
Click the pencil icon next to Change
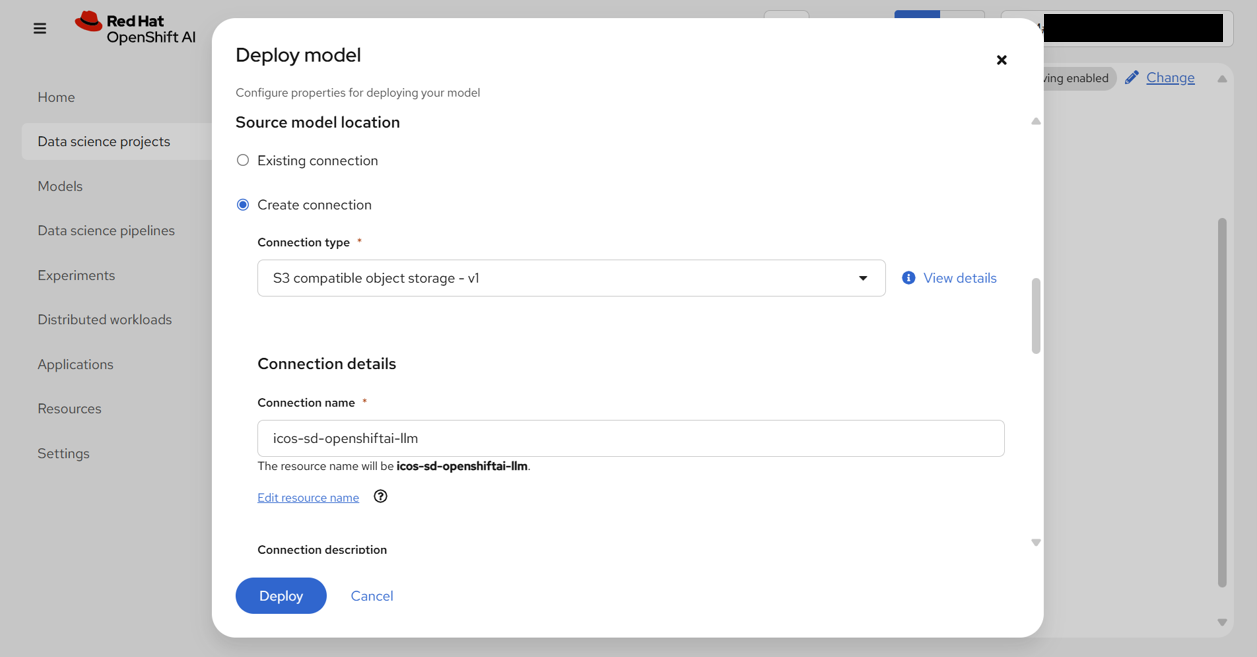click(x=1132, y=78)
